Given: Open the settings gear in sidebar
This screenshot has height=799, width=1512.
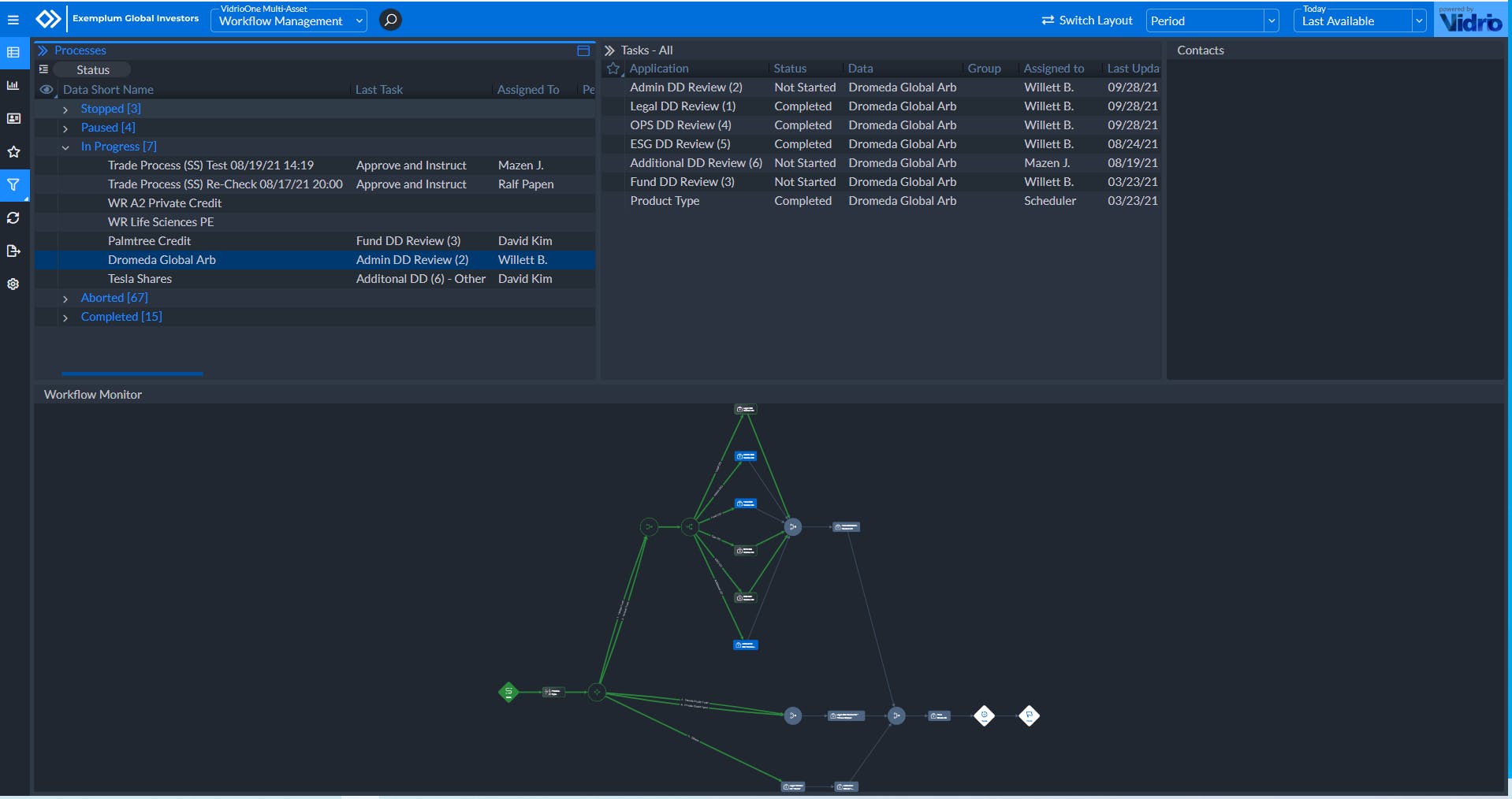Looking at the screenshot, I should (13, 284).
